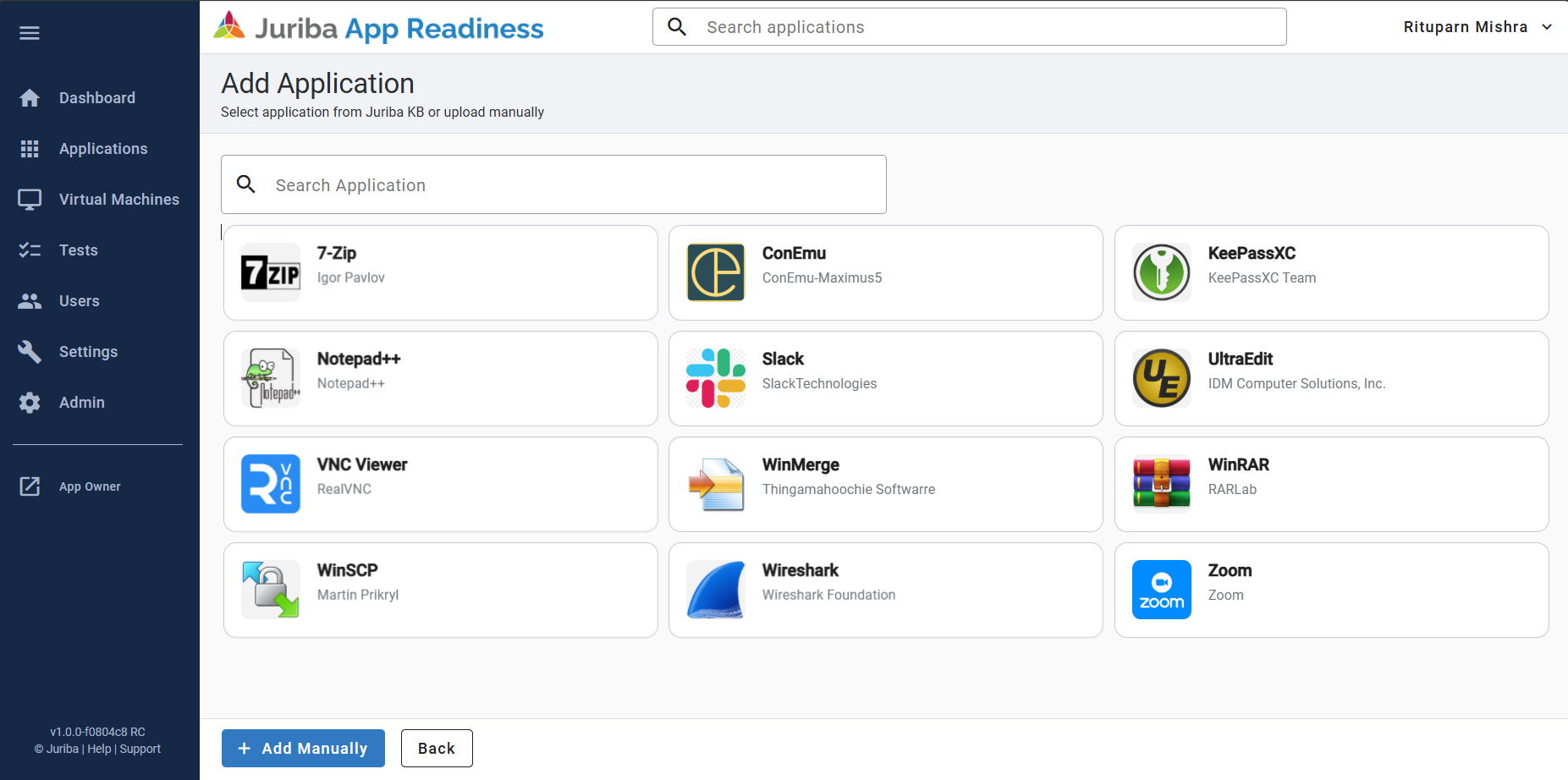1568x780 pixels.
Task: Click the SlackTechnologies vendor text
Action: [x=819, y=383]
